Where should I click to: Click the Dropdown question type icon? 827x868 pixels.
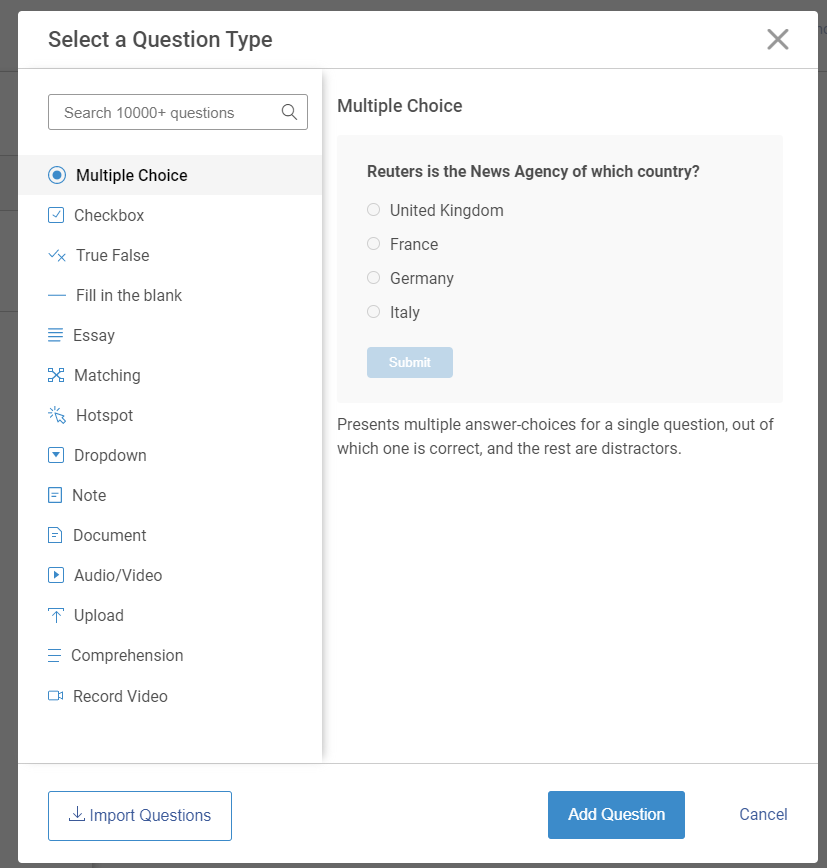[x=56, y=455]
